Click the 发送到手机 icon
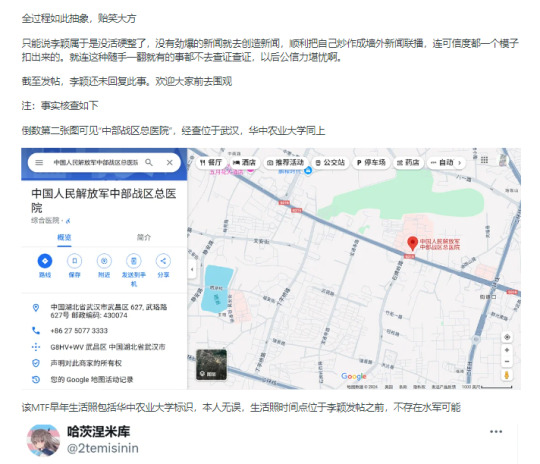540x464 pixels. pos(134,261)
